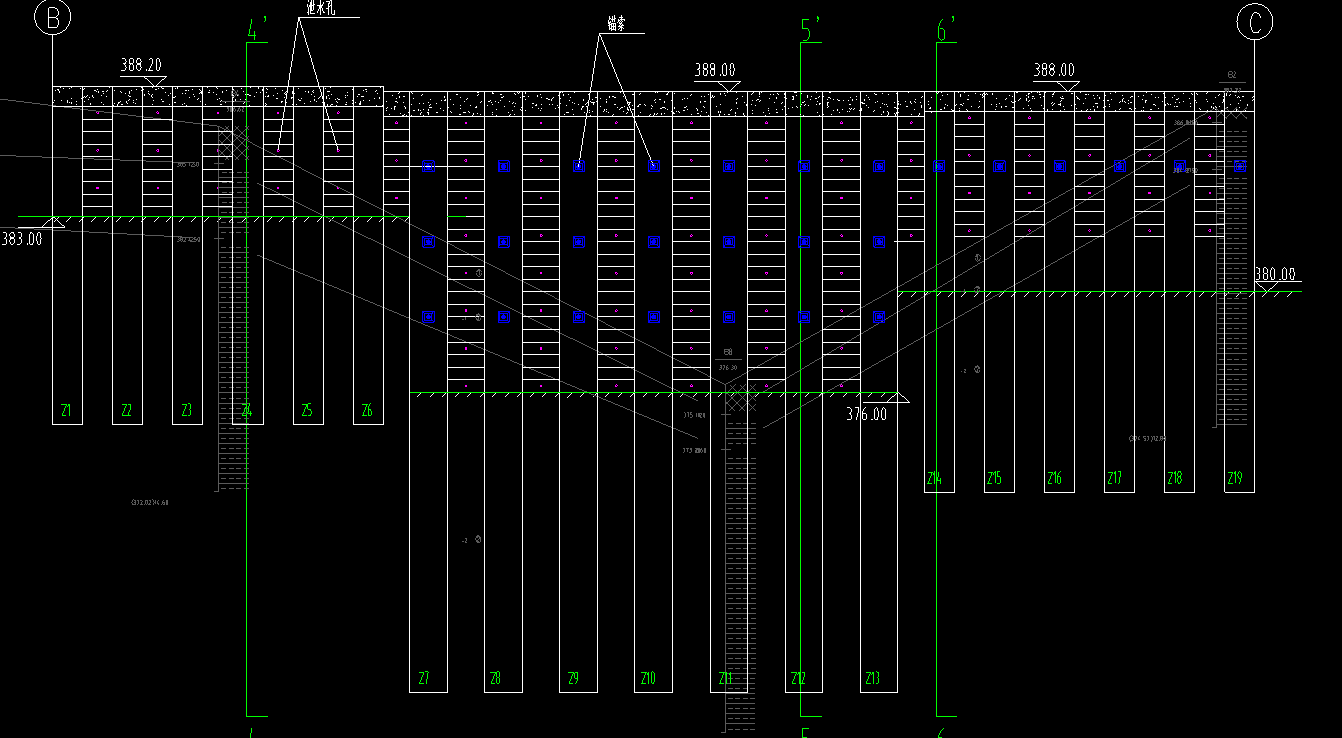Select pile label Z3
Image resolution: width=1342 pixels, height=738 pixels.
186,410
